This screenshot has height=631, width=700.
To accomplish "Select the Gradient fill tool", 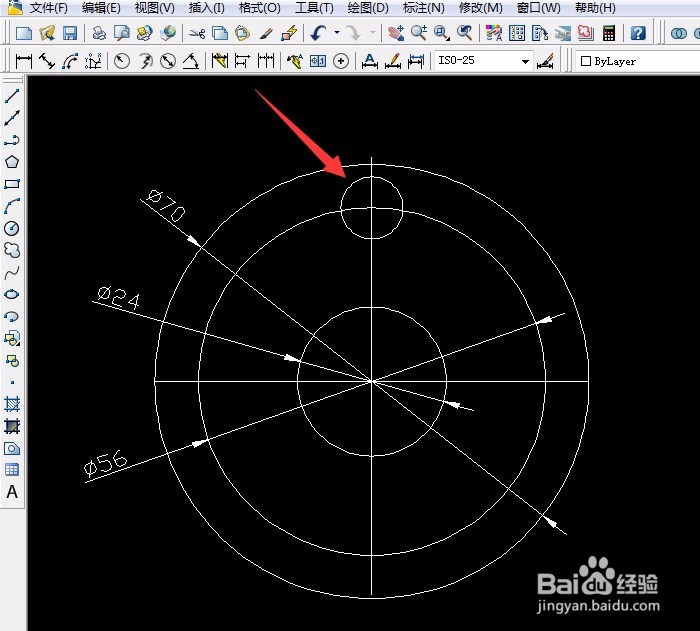I will pos(12,426).
